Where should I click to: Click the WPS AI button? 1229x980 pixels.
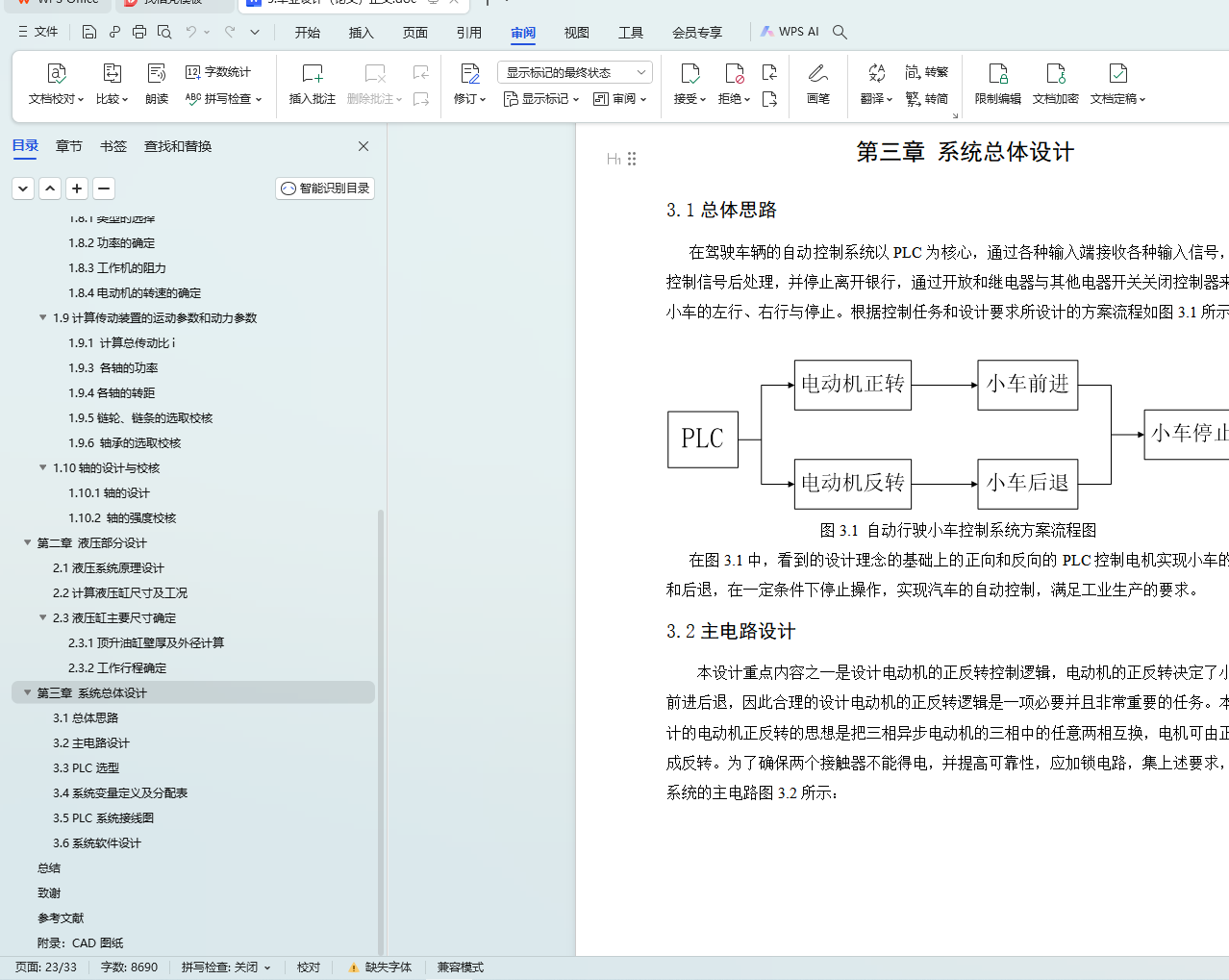click(790, 32)
